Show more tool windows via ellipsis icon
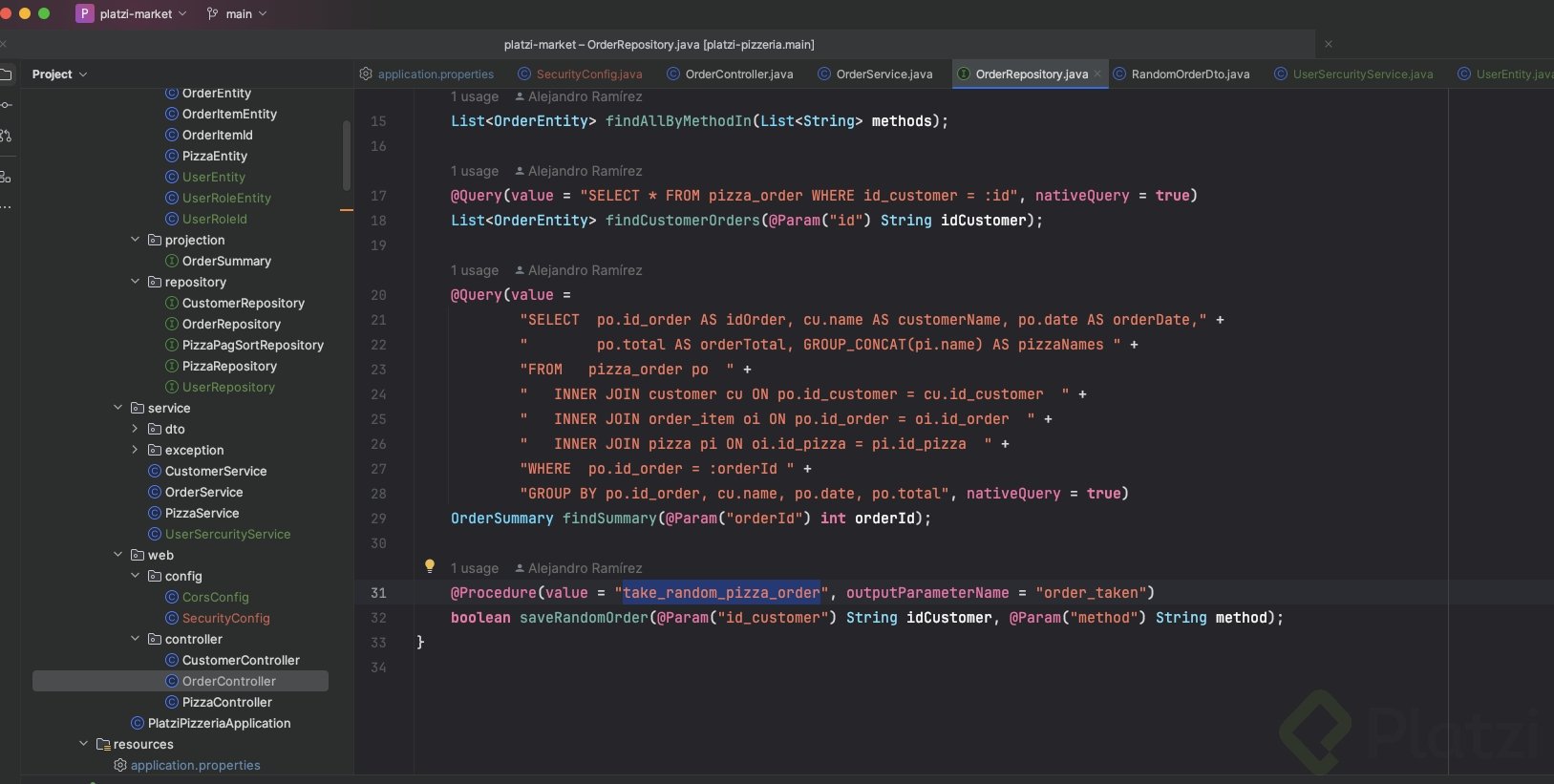Viewport: 1554px width, 784px height. click(6, 206)
